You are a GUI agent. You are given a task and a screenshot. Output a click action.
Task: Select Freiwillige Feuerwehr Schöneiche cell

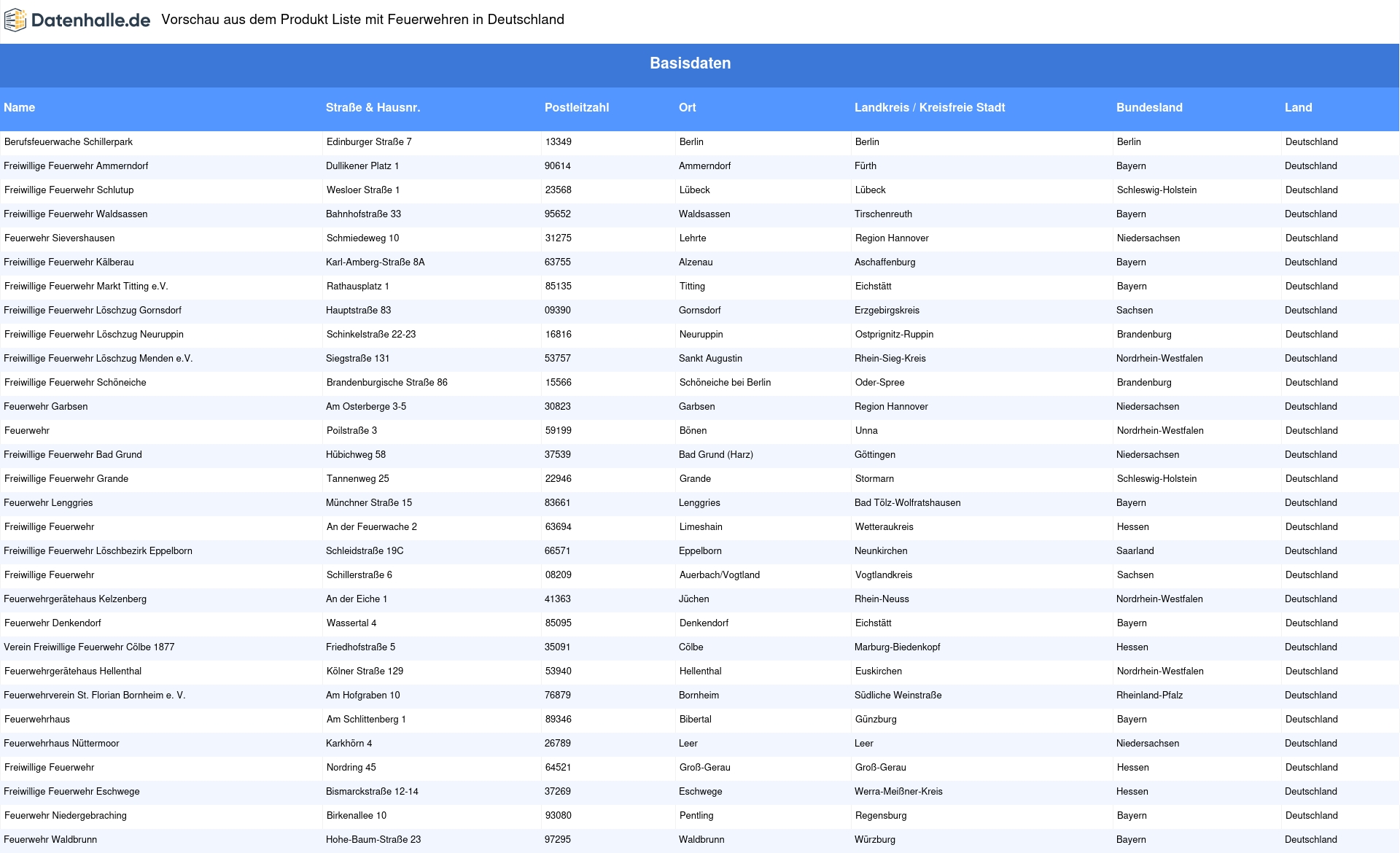coord(75,383)
